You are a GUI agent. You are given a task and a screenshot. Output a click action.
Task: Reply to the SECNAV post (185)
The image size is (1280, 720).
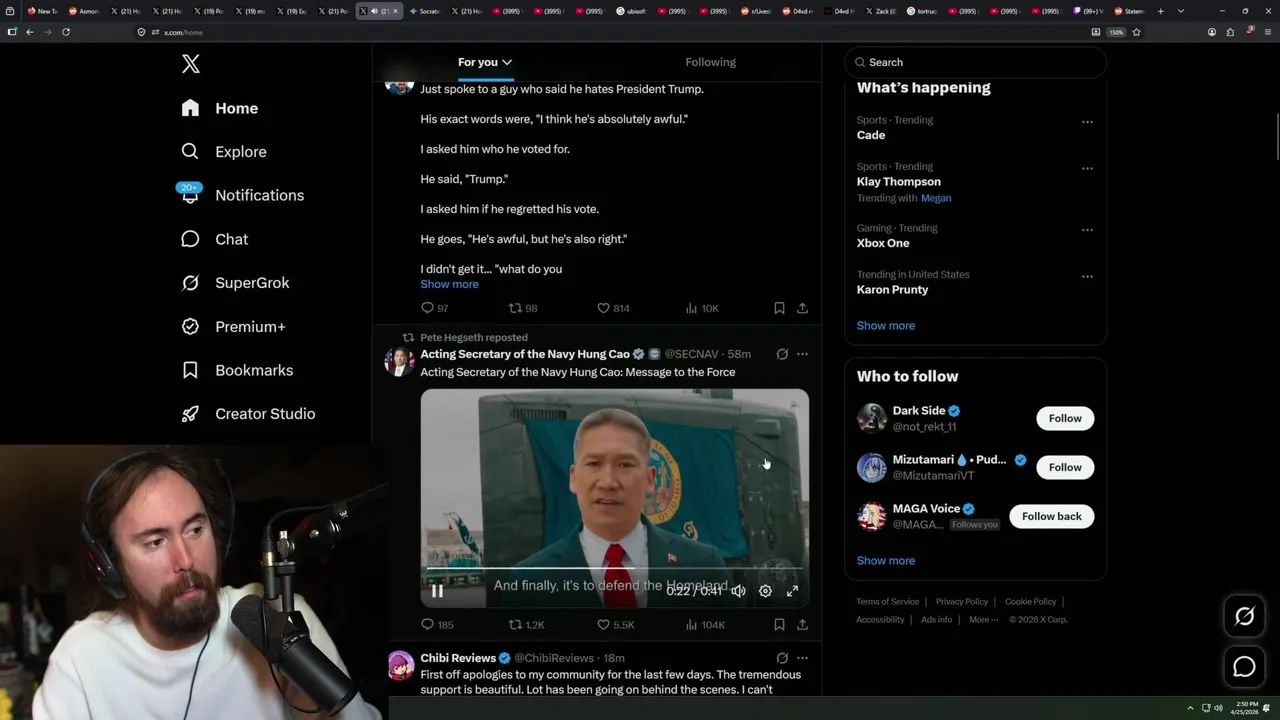click(437, 625)
